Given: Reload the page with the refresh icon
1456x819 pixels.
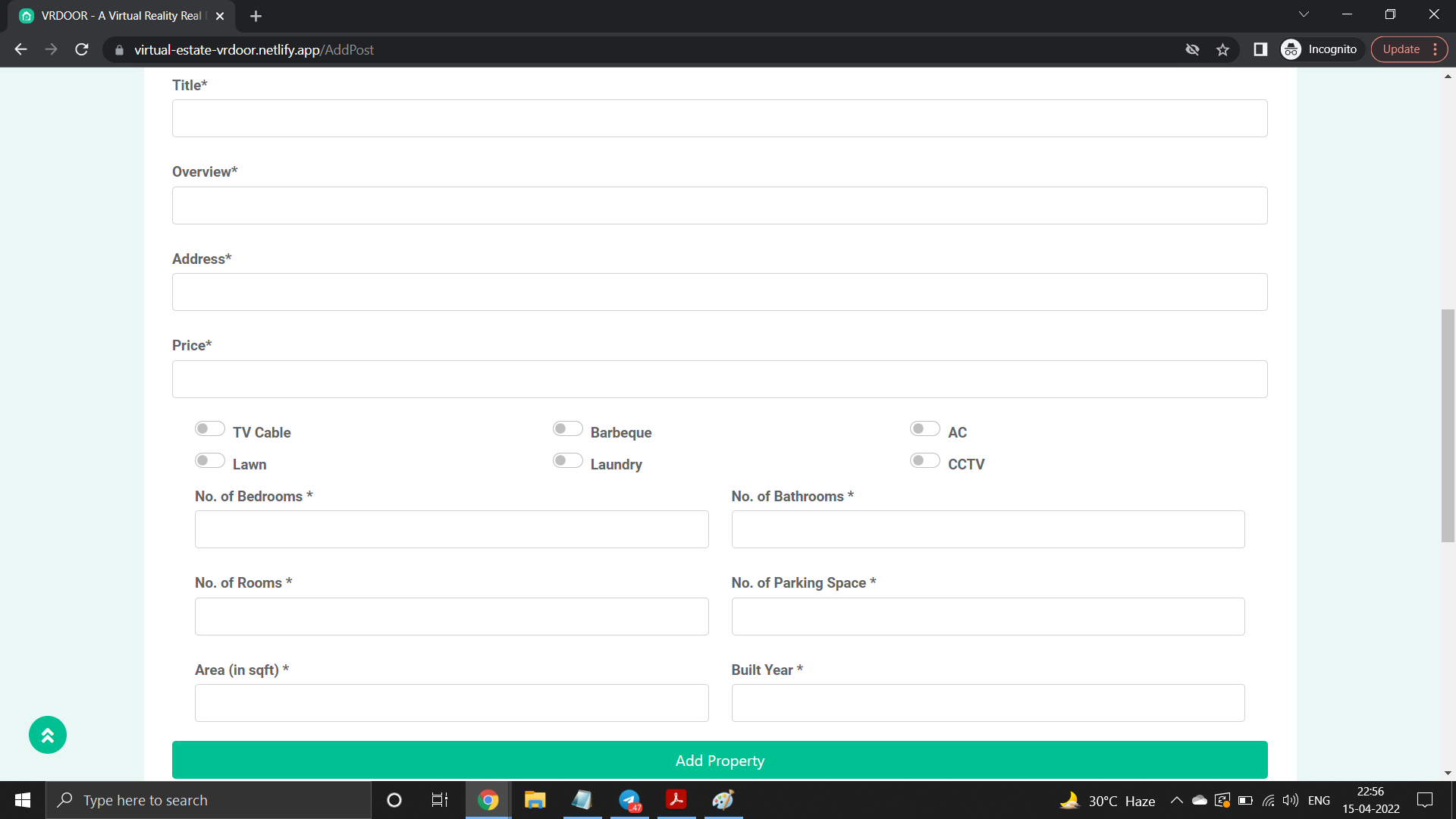Looking at the screenshot, I should (82, 50).
